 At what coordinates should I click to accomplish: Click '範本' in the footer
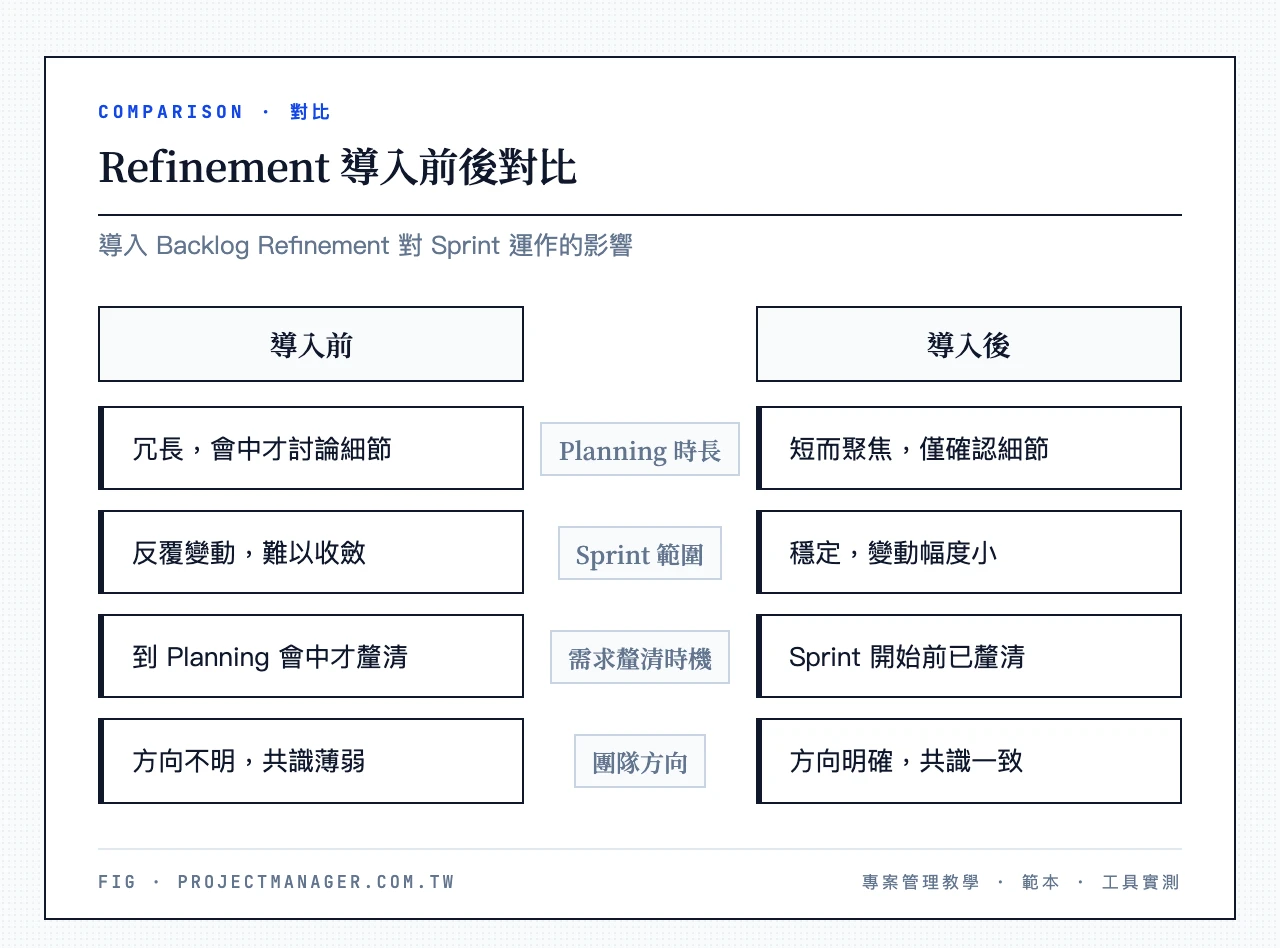pos(1040,882)
